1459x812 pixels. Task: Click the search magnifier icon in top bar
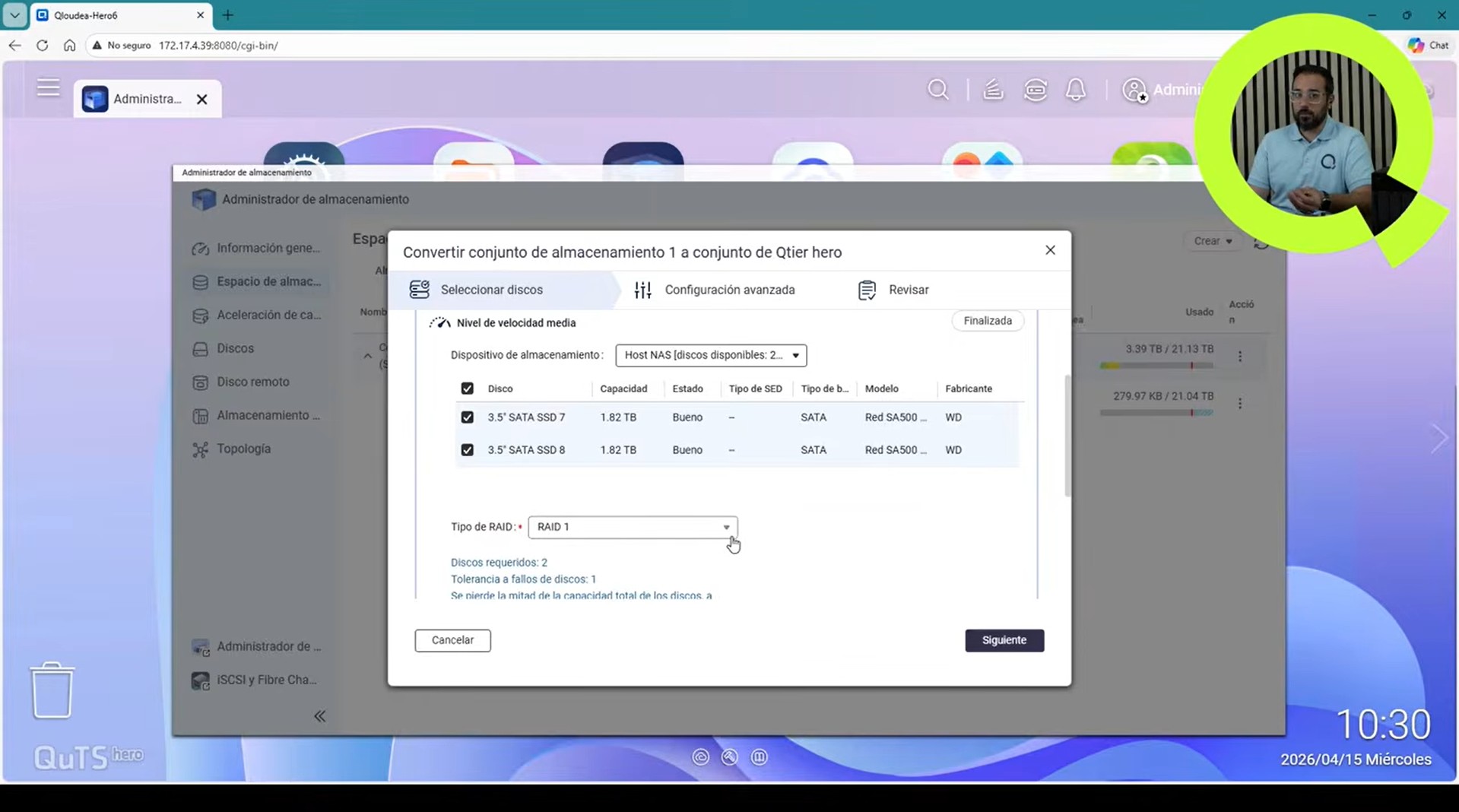[x=937, y=90]
